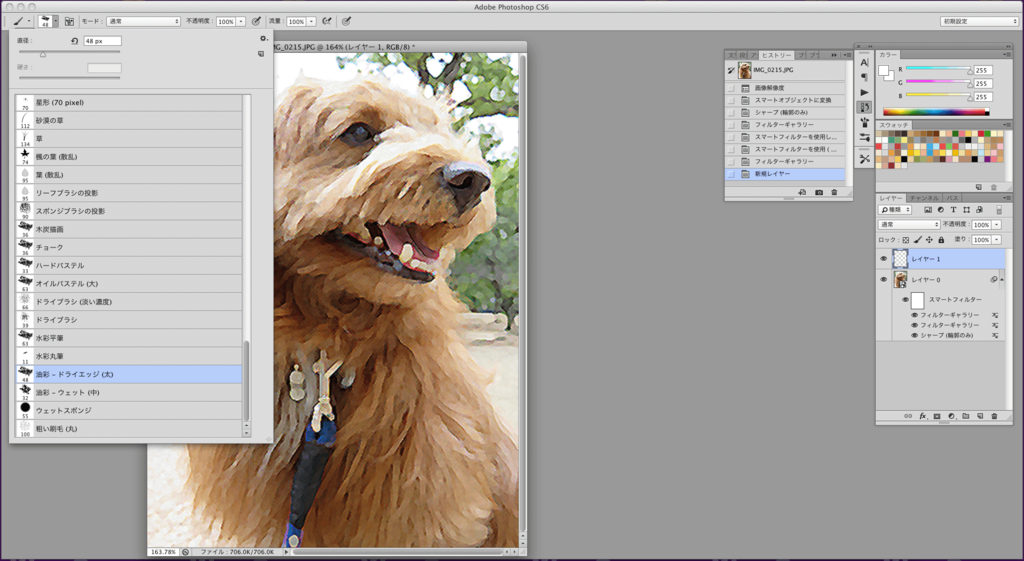Add layer style fx button

[923, 416]
